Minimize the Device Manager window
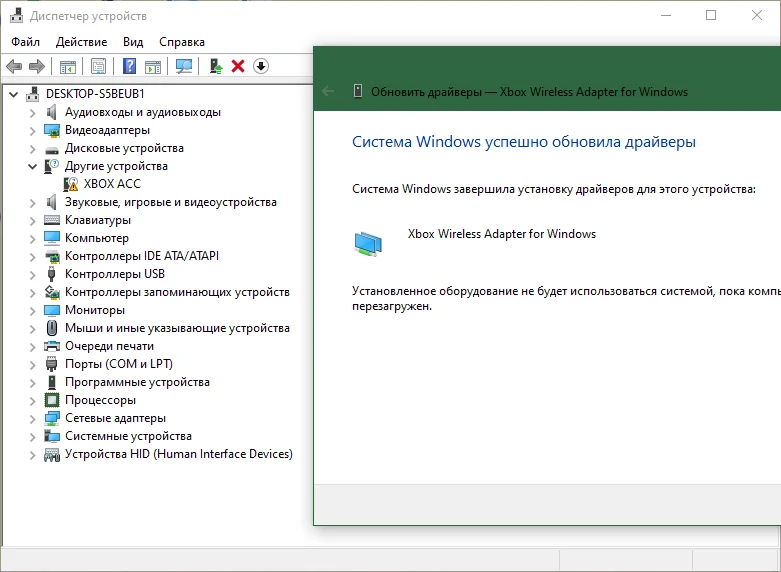 pyautogui.click(x=666, y=15)
